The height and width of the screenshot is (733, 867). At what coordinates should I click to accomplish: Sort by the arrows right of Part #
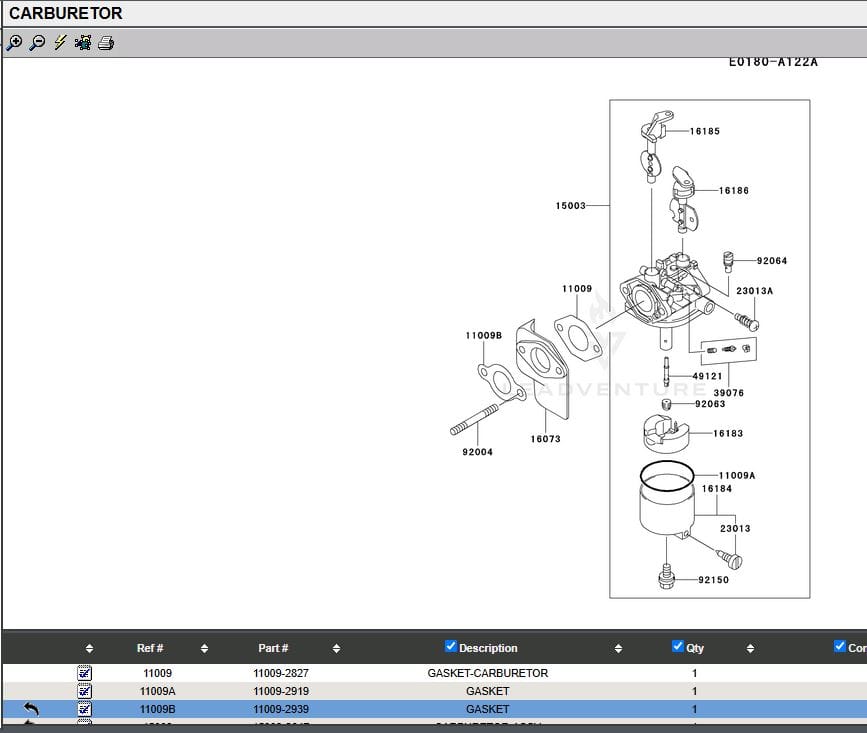[x=336, y=649]
